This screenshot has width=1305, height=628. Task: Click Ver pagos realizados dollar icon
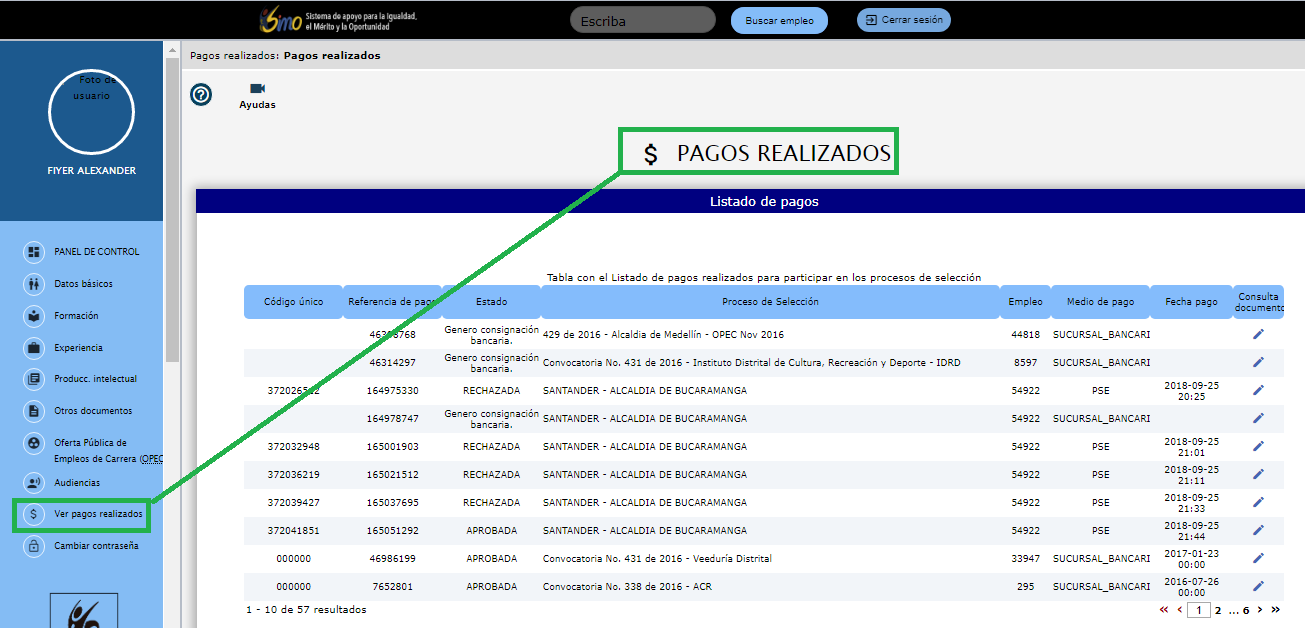click(34, 515)
